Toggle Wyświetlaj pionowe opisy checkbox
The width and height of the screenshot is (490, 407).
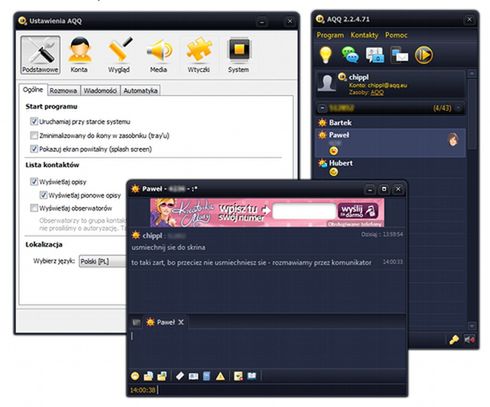(43, 195)
